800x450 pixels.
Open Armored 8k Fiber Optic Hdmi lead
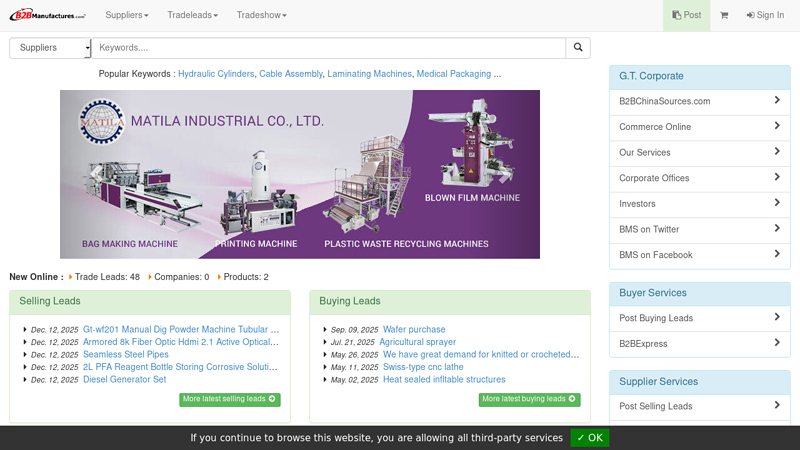[181, 342]
